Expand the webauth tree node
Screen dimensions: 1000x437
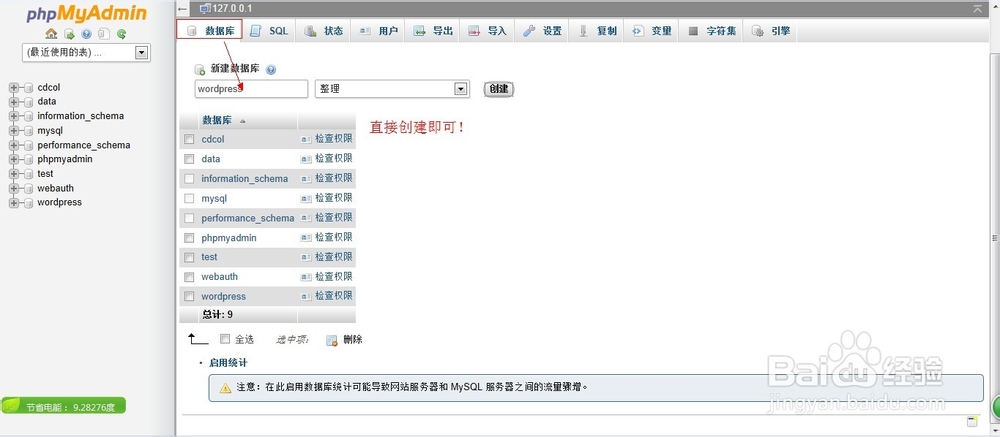(14, 188)
